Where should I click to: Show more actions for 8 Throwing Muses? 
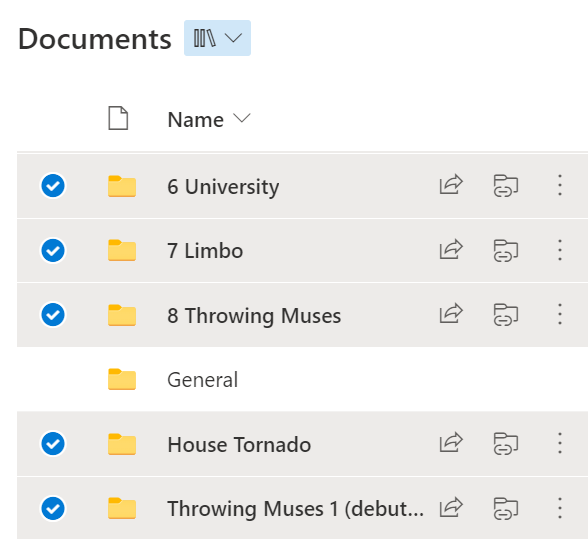[560, 314]
